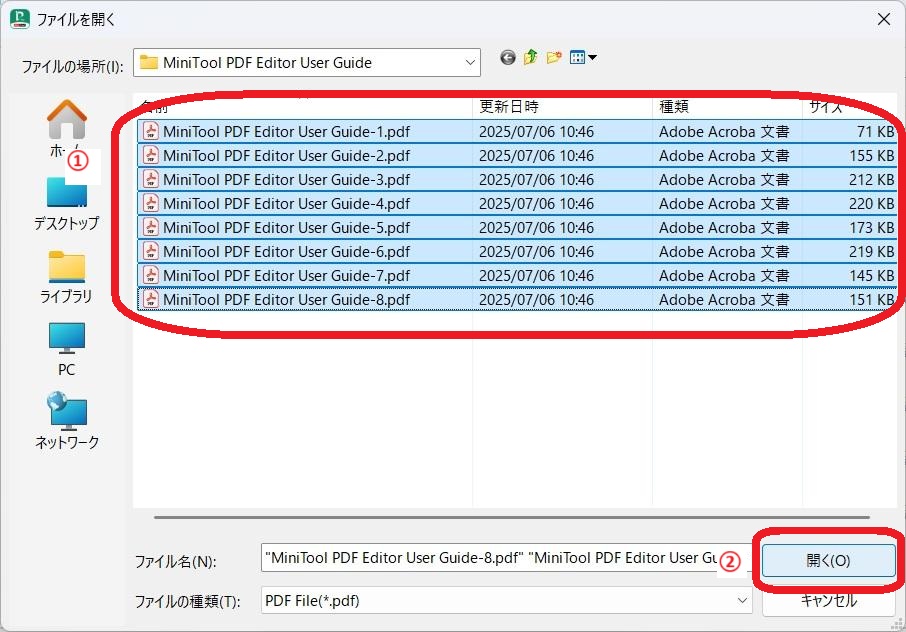Create a new folder icon

554,58
